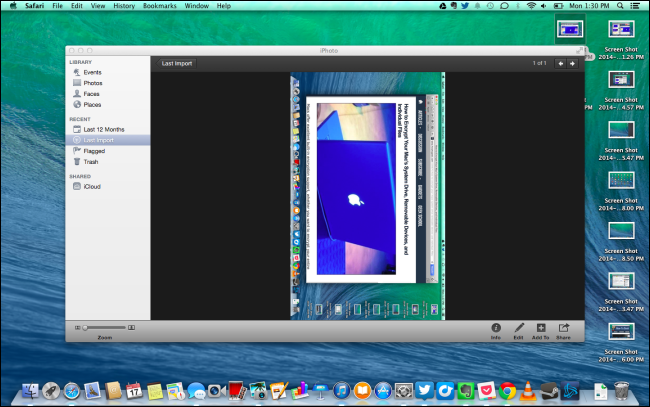Open Launchpad rocket in the Dock

coord(51,391)
